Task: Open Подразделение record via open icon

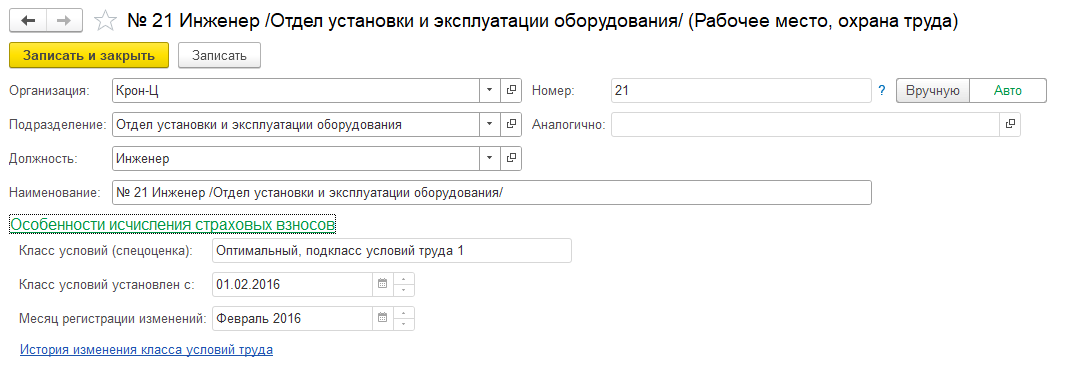Action: (x=511, y=124)
